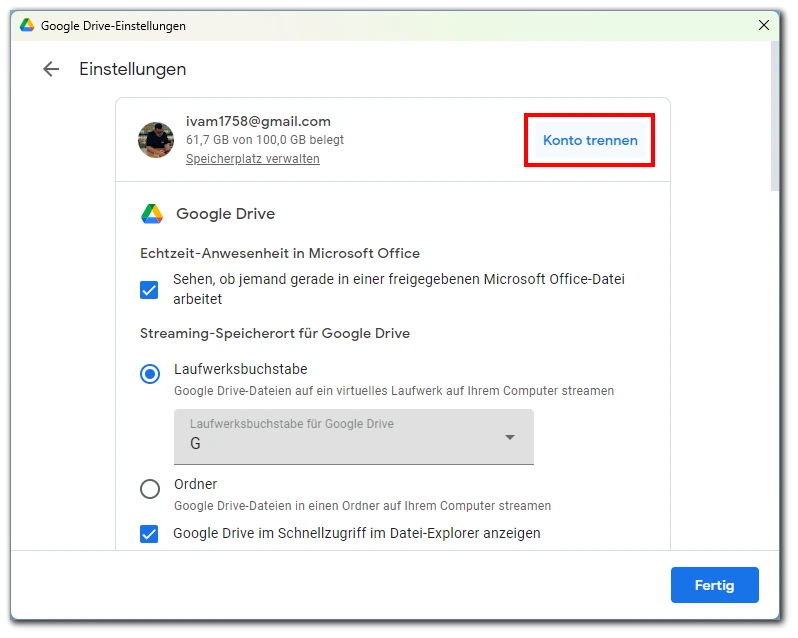
Task: Open the drive letter G dropdown
Action: point(354,437)
